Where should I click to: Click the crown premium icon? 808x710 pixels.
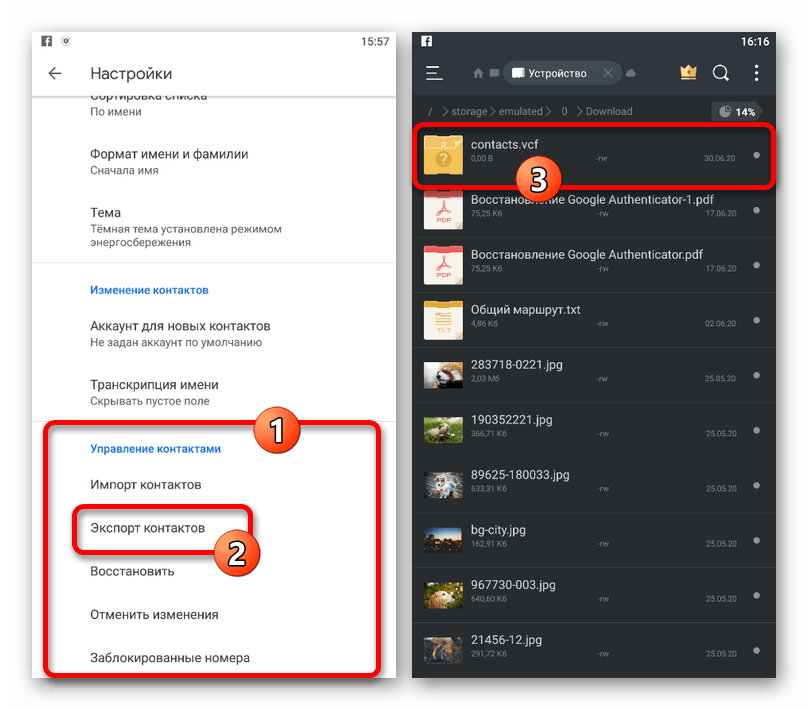(x=688, y=73)
